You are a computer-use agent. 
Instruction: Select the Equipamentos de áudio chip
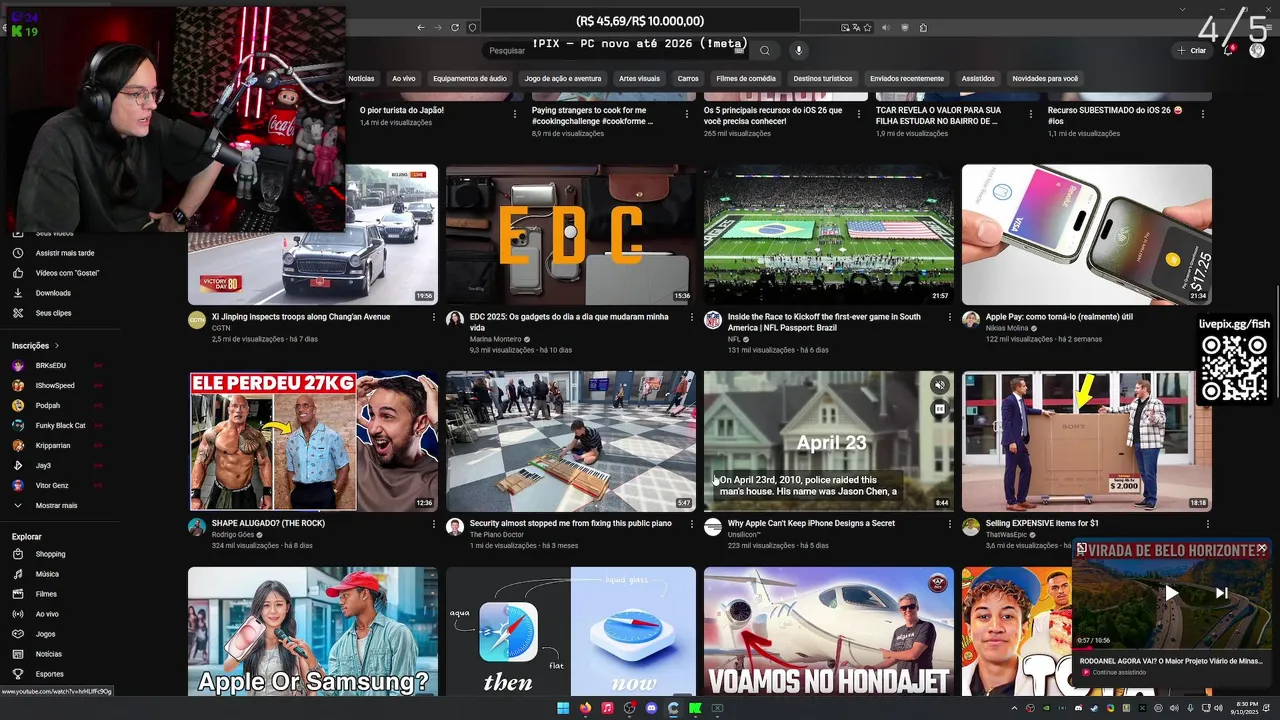point(469,78)
